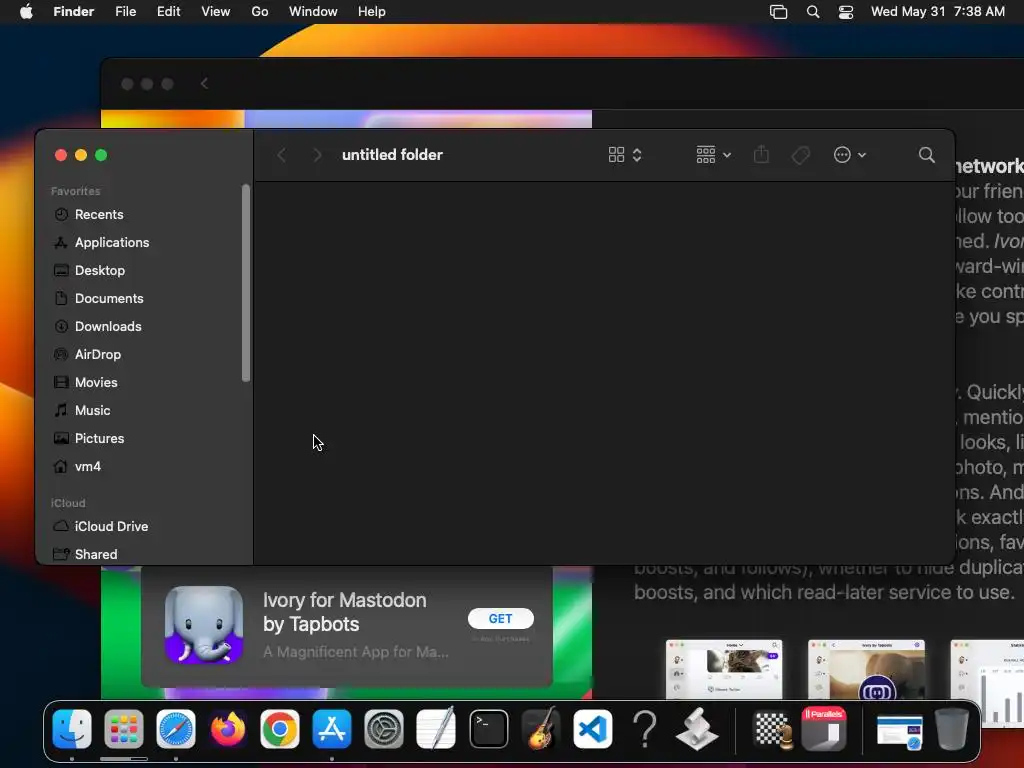Screen dimensions: 1024x768
Task: Open the Window menu
Action: [x=313, y=12]
